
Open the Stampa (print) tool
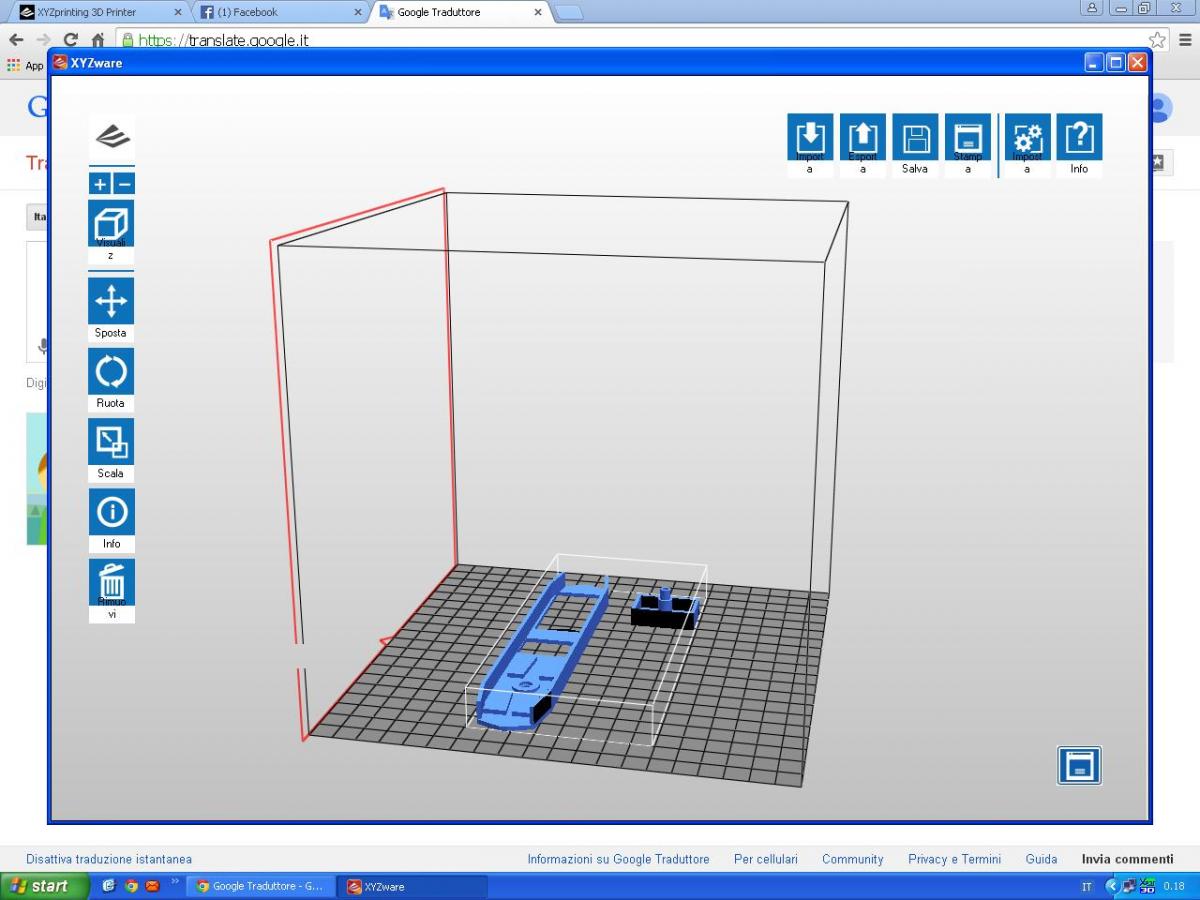pos(967,137)
